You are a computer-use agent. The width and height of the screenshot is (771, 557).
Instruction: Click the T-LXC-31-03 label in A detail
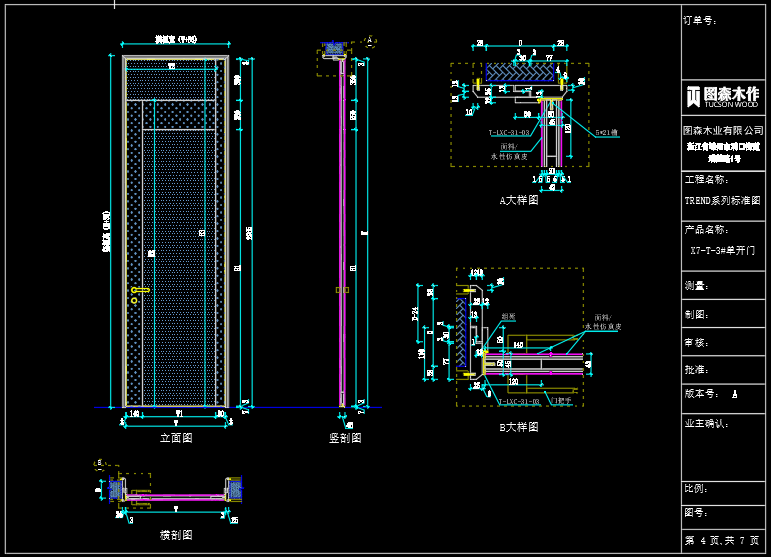tap(509, 133)
